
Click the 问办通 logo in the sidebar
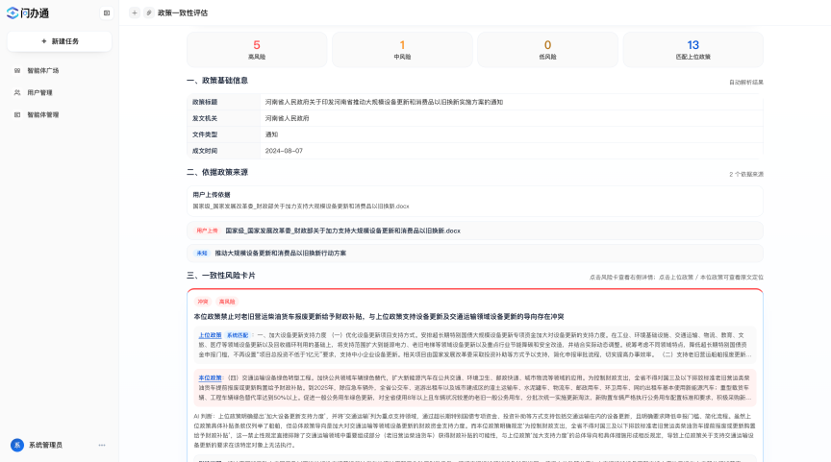[x=28, y=13]
